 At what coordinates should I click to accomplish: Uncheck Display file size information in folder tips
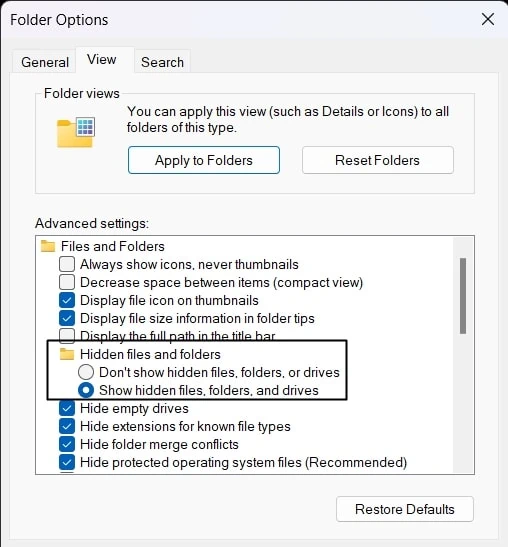(x=67, y=318)
